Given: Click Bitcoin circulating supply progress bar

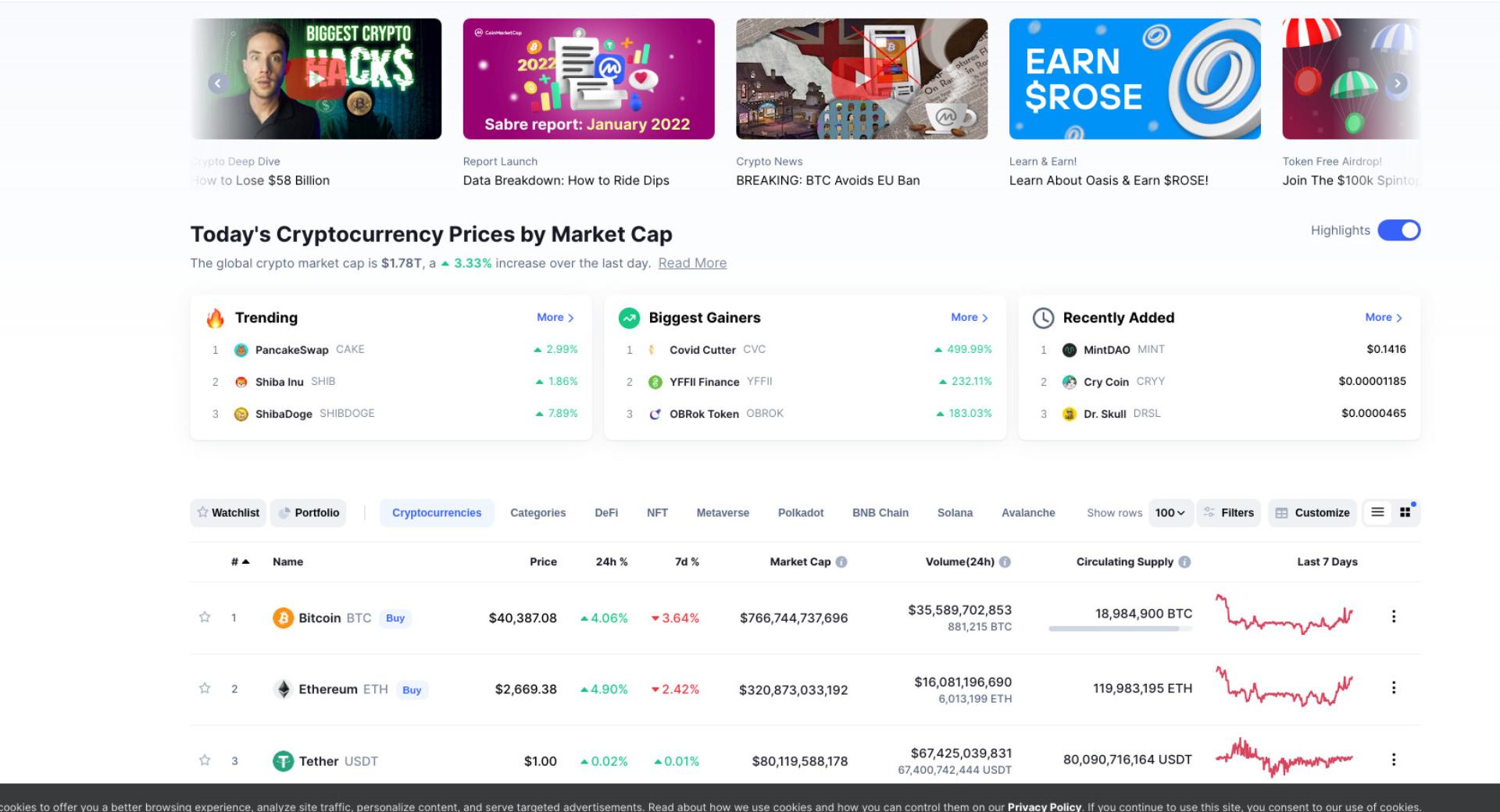Looking at the screenshot, I should click(1120, 629).
